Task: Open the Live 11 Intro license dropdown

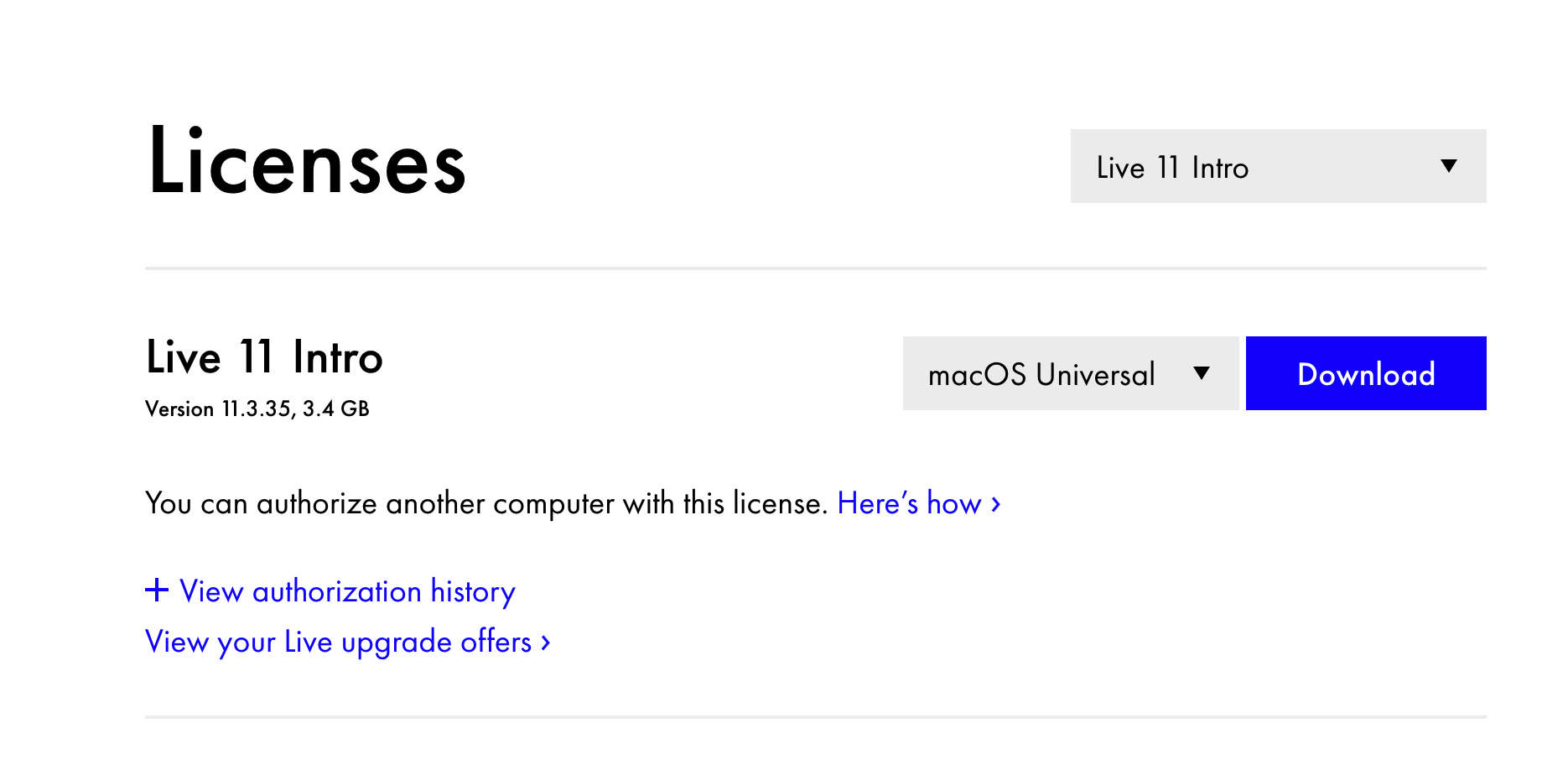Action: (1278, 166)
